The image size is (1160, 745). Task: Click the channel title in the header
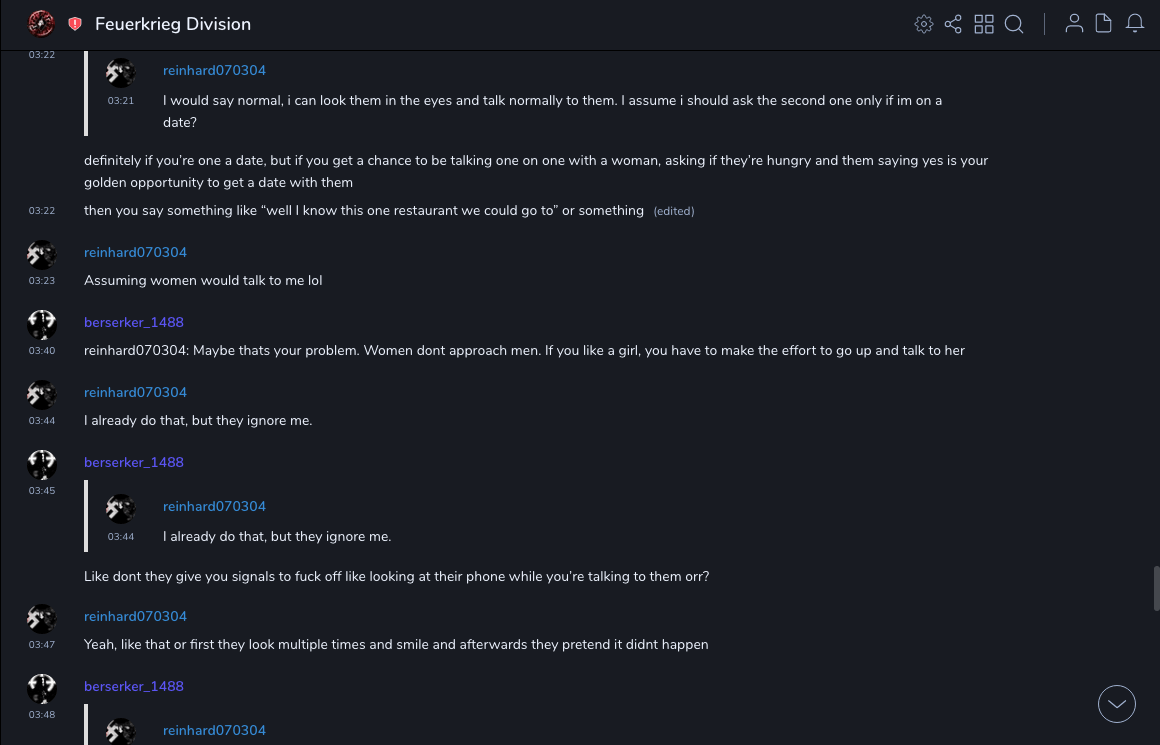(x=173, y=24)
